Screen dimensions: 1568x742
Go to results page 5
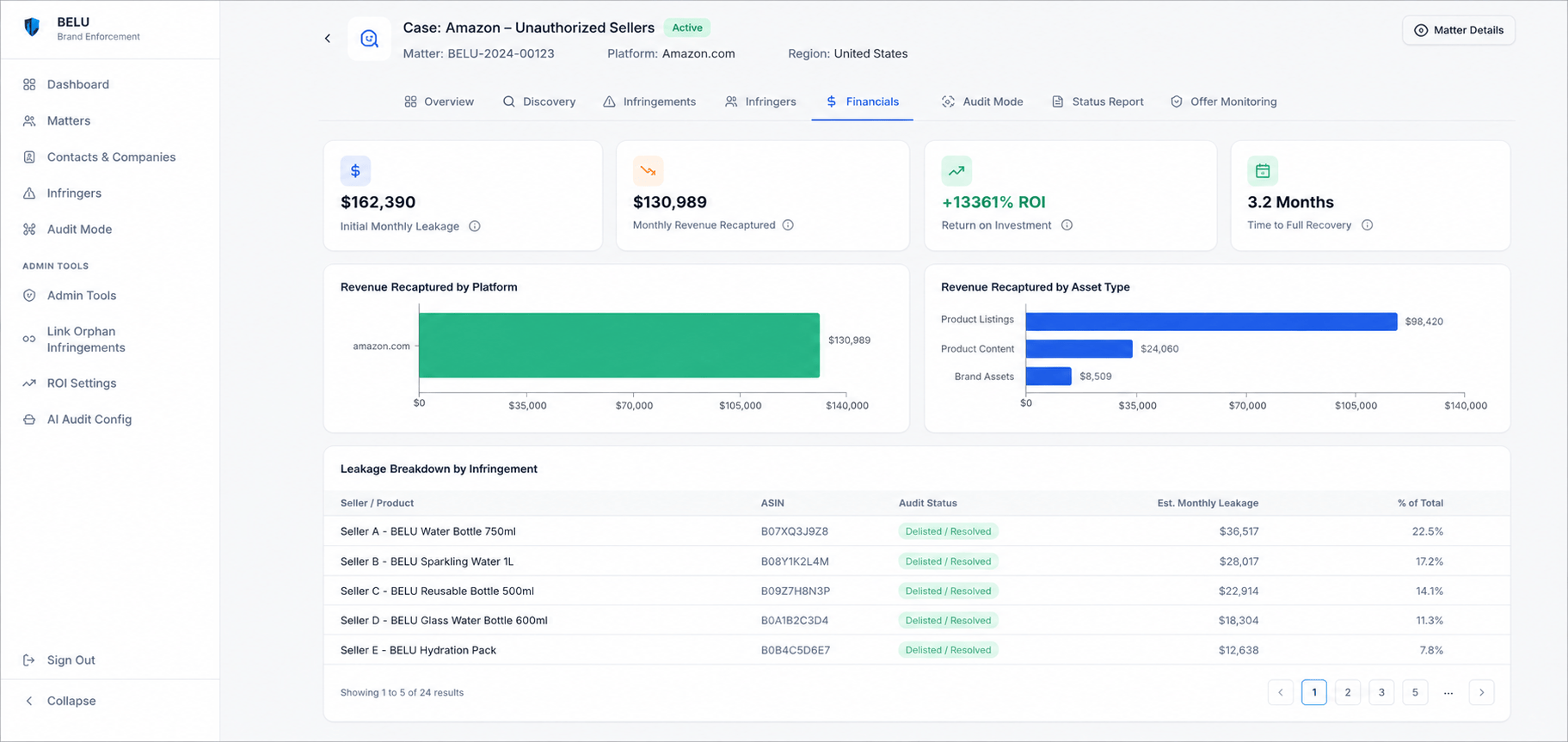coord(1415,692)
